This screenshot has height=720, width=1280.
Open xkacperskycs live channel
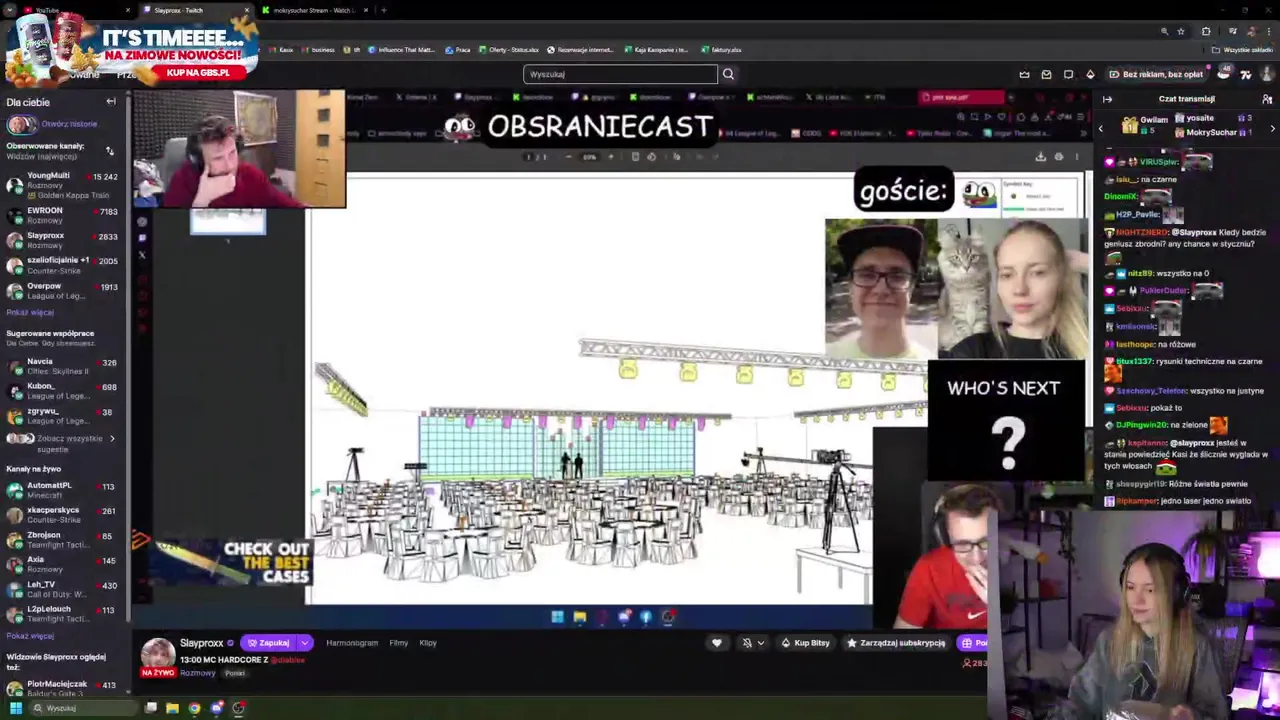tap(63, 515)
